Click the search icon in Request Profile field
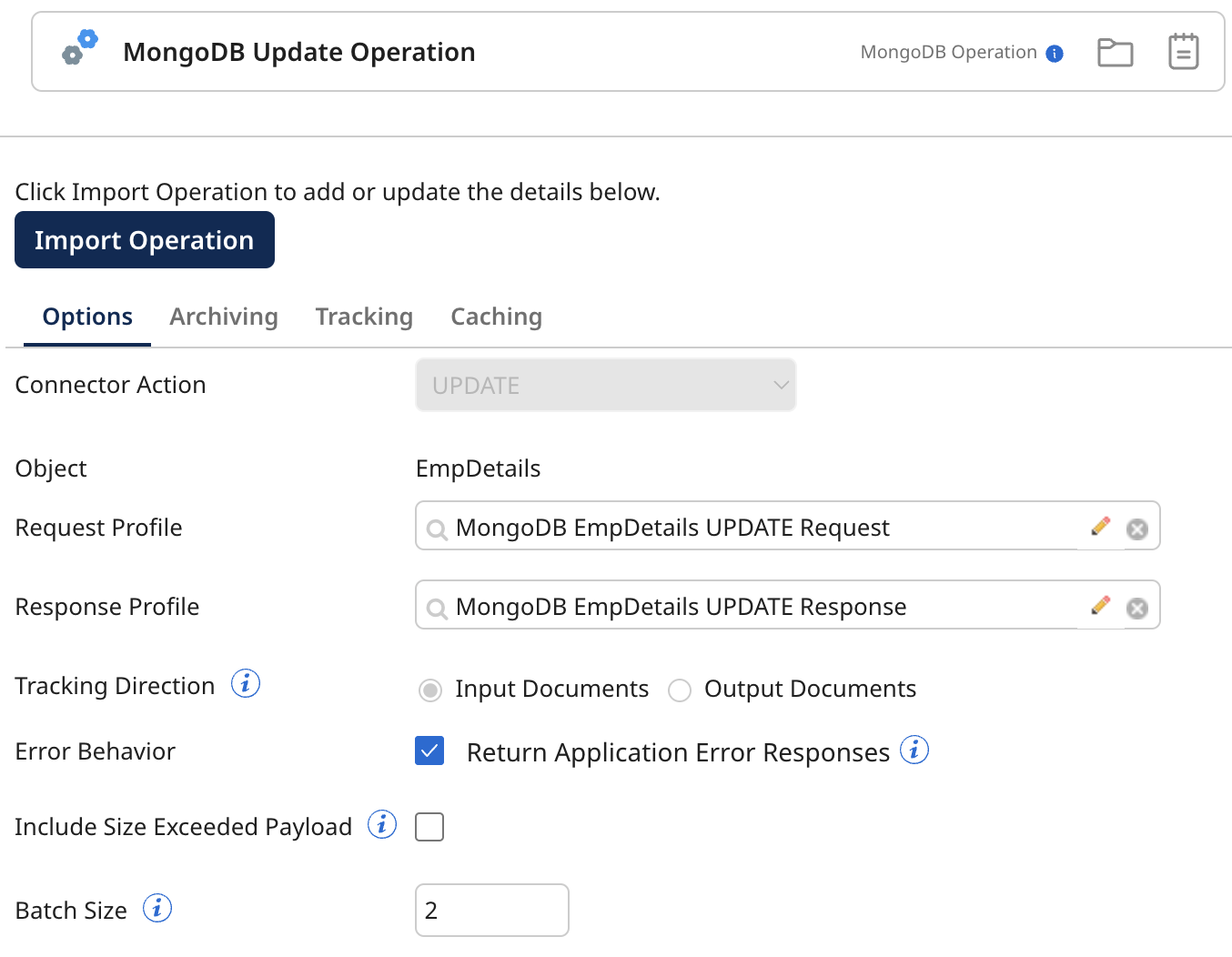 [x=437, y=529]
